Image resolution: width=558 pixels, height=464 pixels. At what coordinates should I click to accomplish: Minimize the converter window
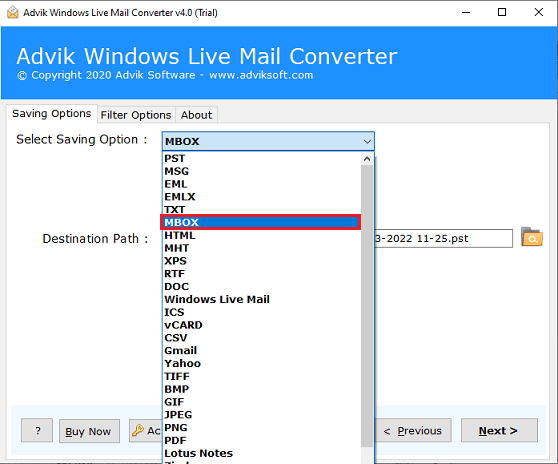466,12
